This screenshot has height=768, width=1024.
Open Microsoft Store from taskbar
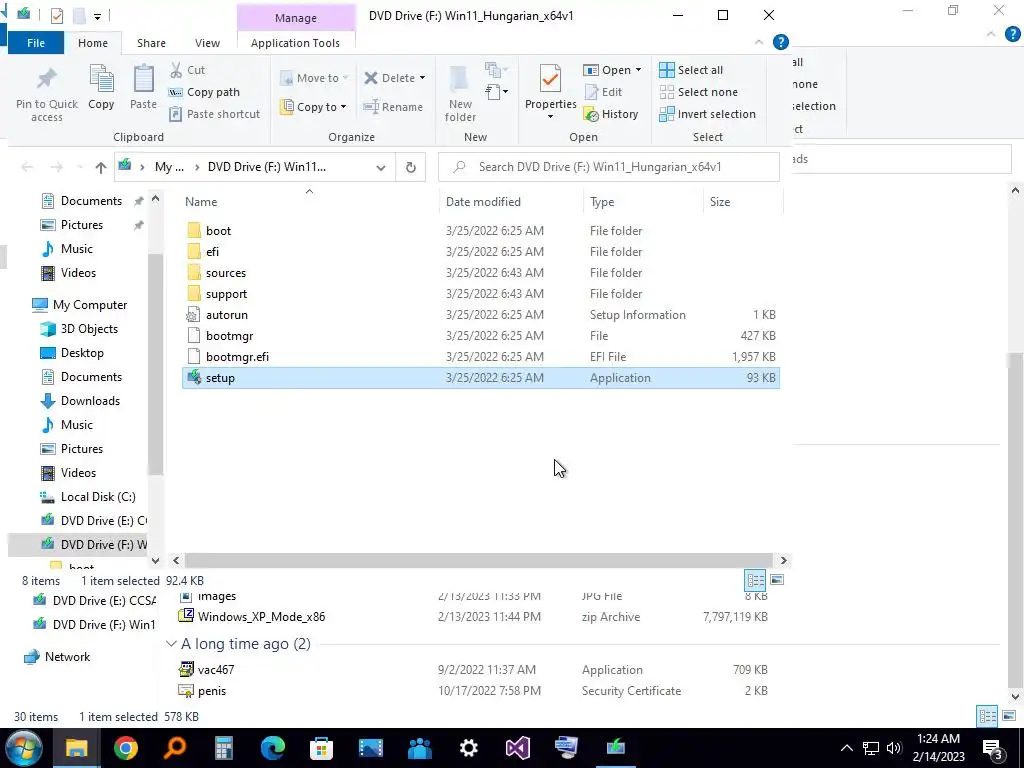click(x=321, y=748)
